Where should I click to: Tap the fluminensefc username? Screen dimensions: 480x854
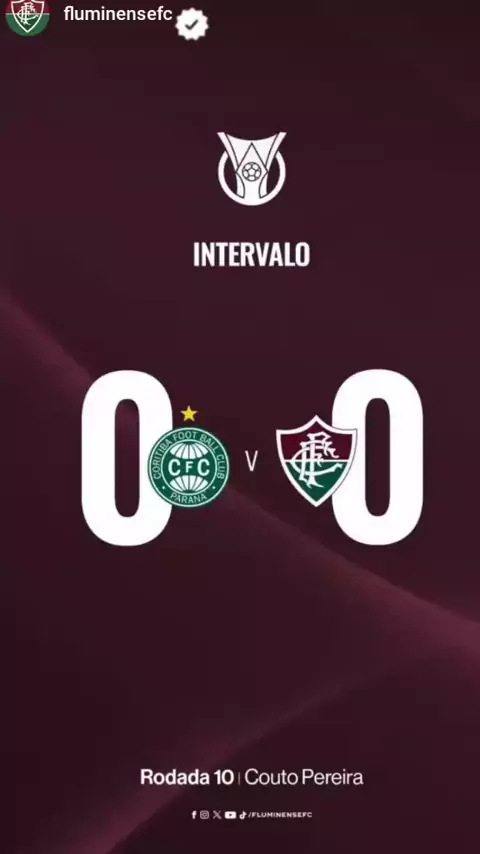click(118, 14)
